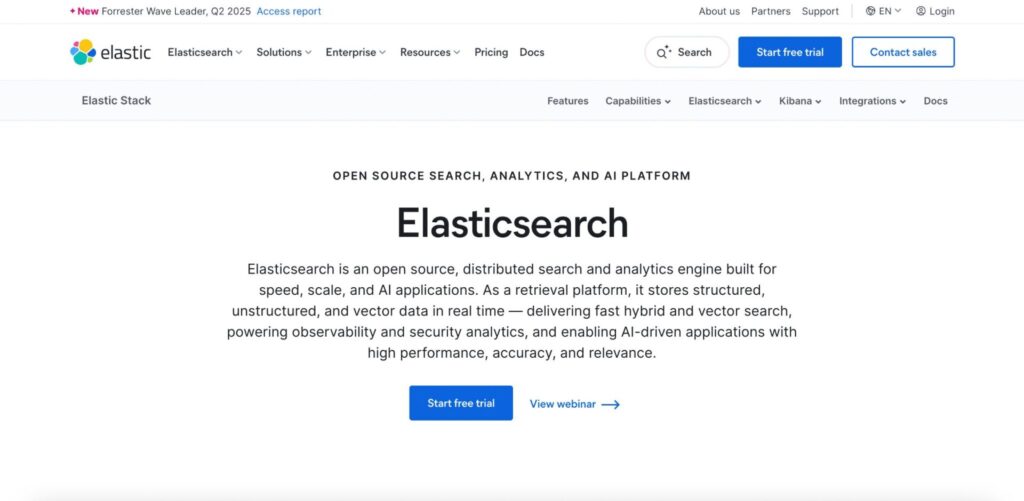
Task: Open the Support link
Action: tap(820, 11)
